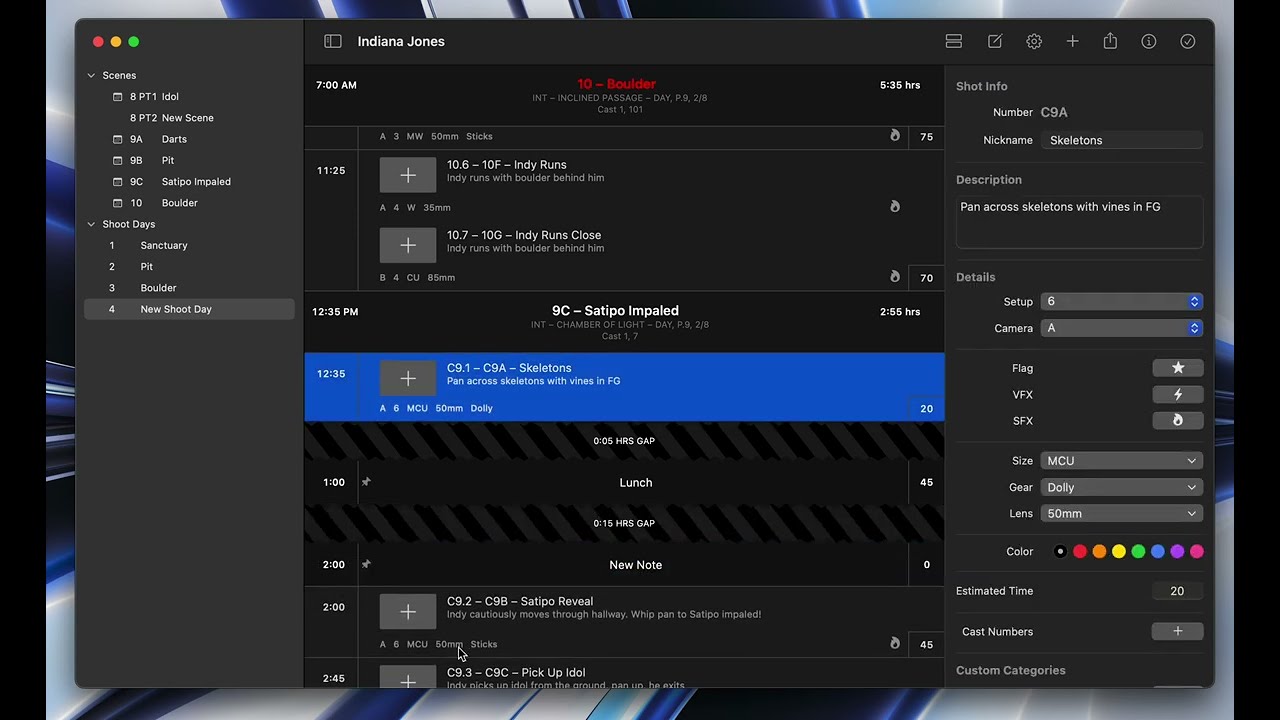Image resolution: width=1280 pixels, height=720 pixels.
Task: Show the info inspector icon
Action: 1149,41
